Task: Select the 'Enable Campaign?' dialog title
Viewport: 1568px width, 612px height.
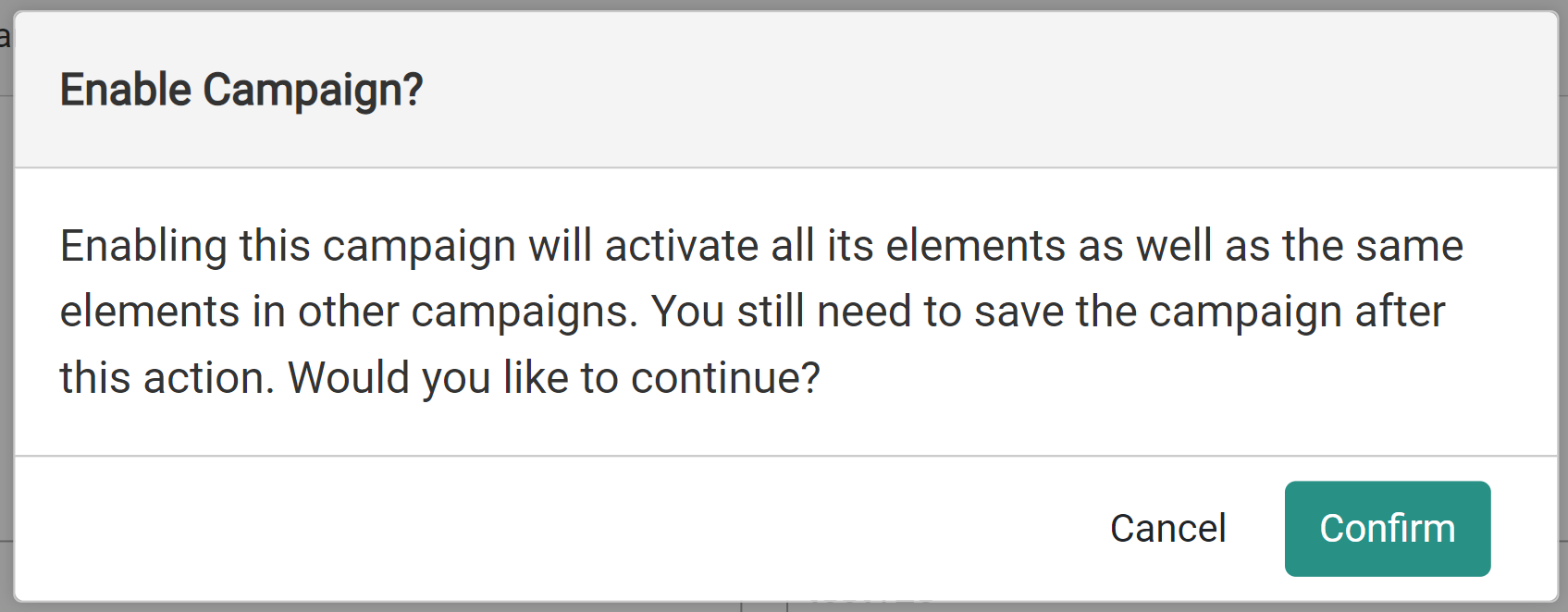Action: point(240,91)
